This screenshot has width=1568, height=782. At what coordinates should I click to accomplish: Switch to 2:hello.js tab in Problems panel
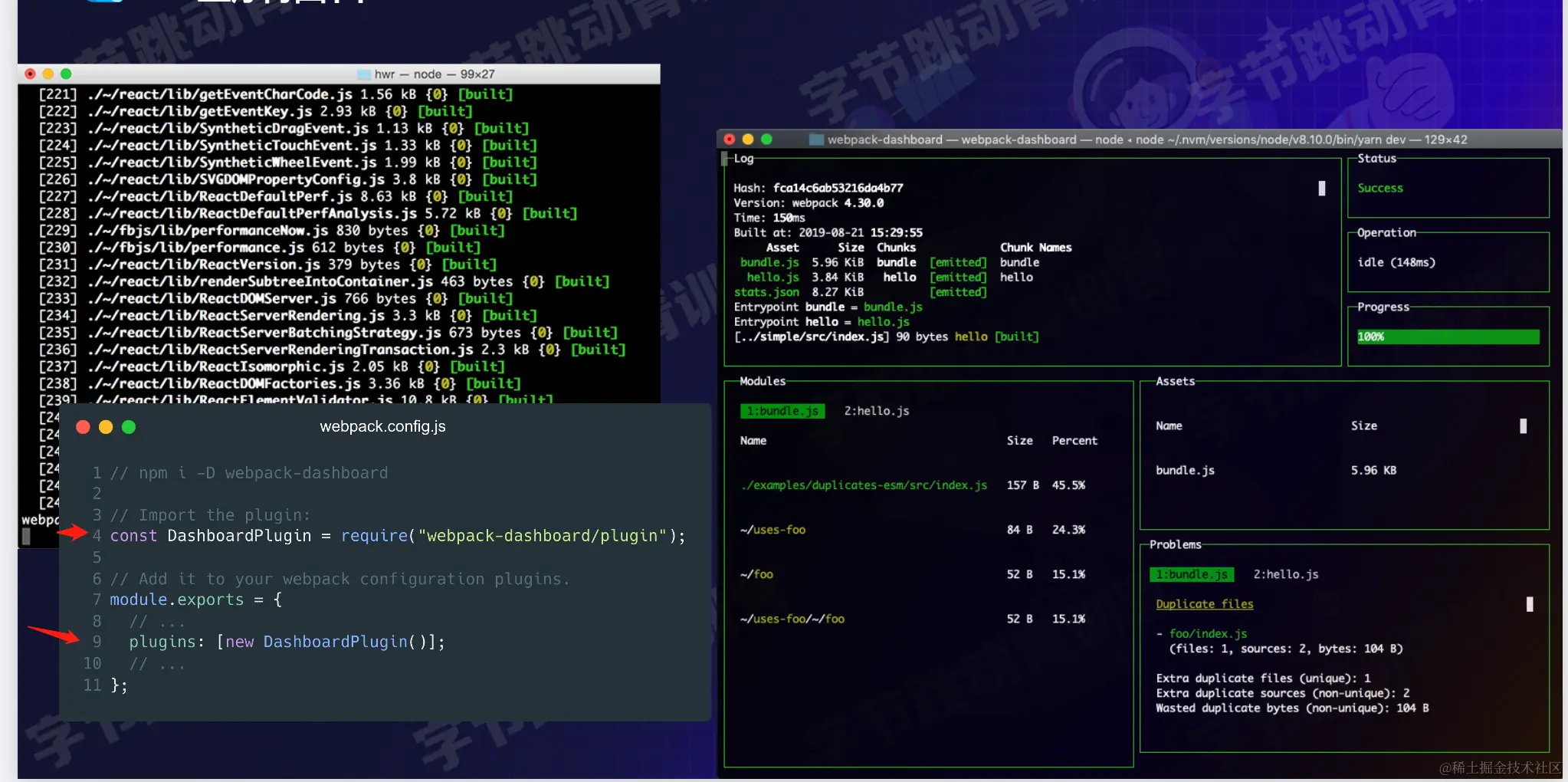(1286, 574)
